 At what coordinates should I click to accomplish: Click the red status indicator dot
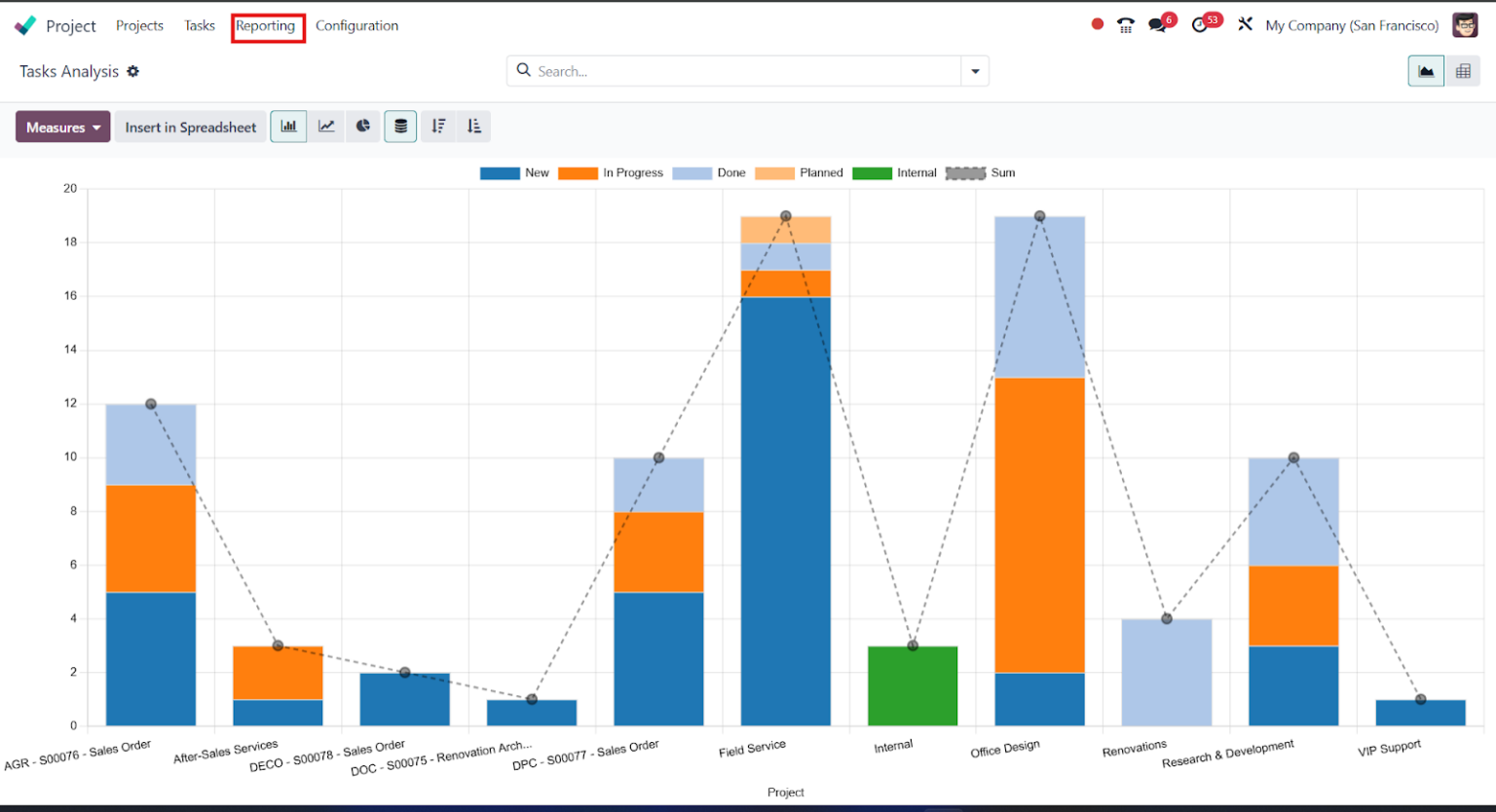pyautogui.click(x=1096, y=24)
